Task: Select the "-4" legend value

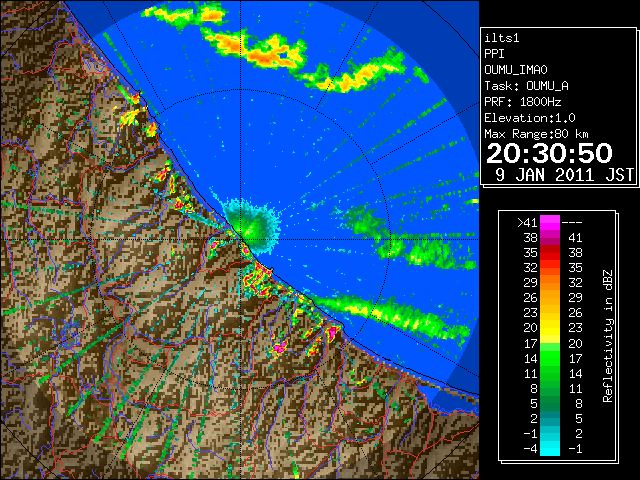Action: pos(530,449)
